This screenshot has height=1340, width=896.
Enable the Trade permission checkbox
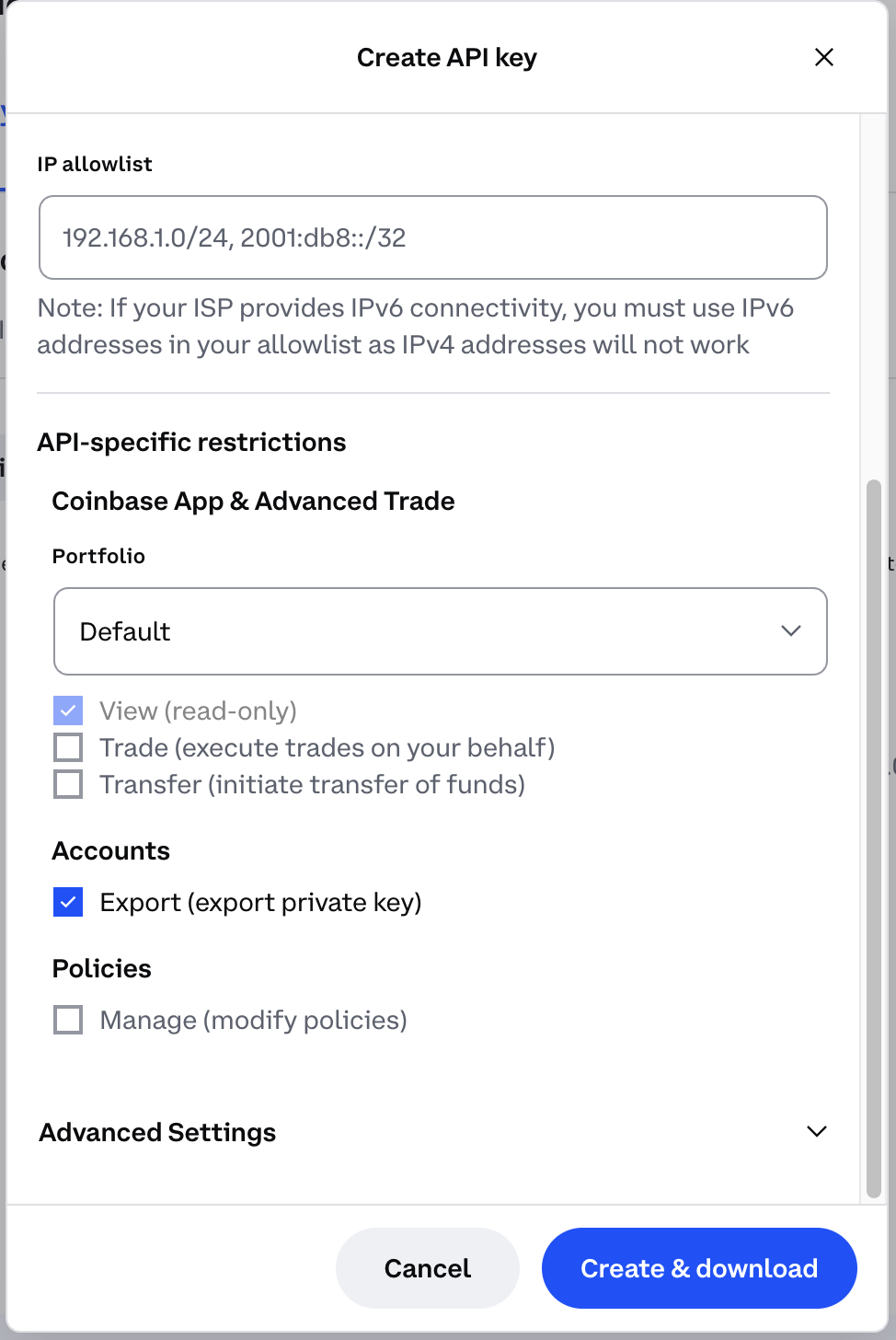click(68, 747)
